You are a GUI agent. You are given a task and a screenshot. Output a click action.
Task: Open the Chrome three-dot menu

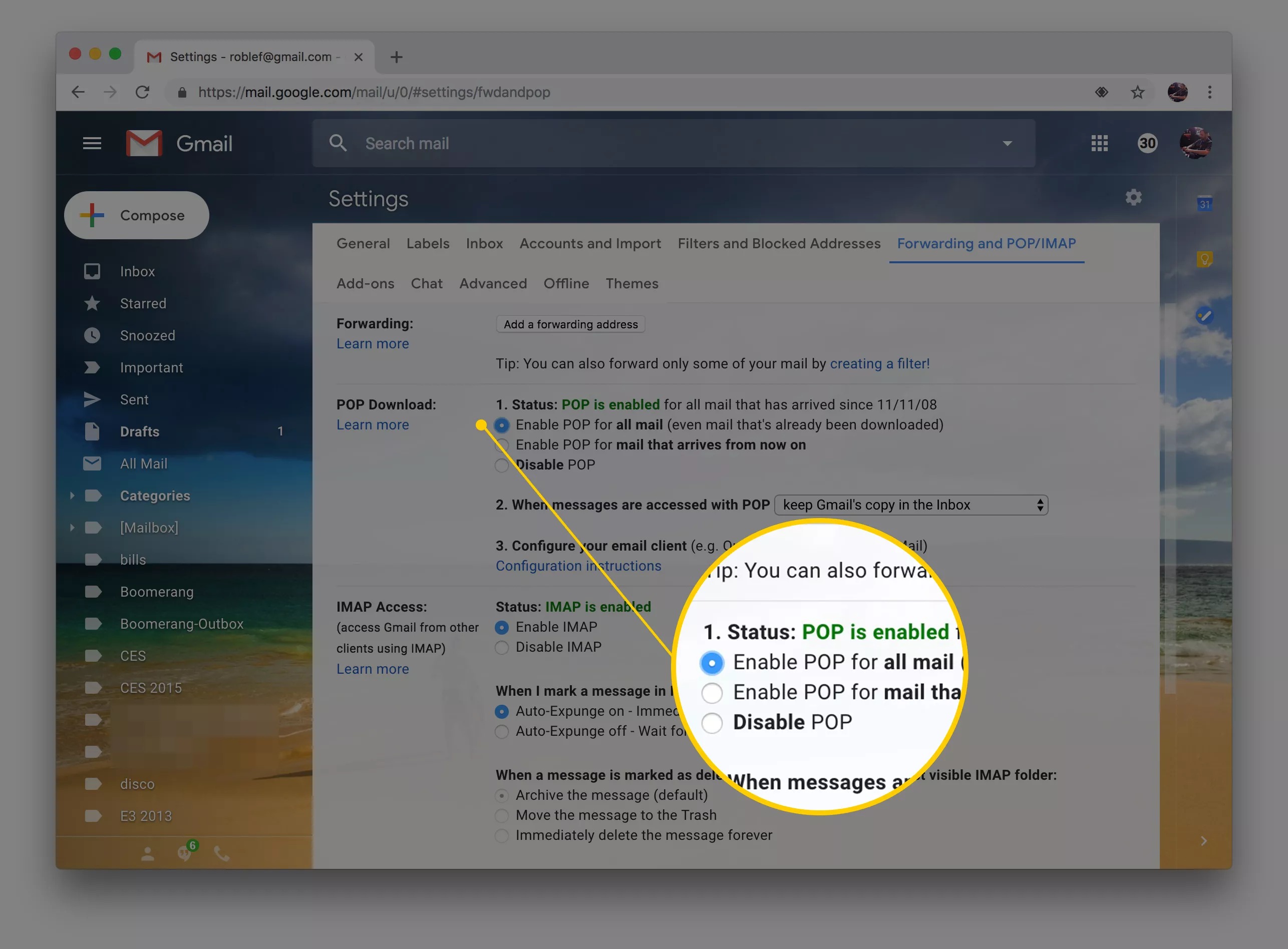[x=1210, y=92]
